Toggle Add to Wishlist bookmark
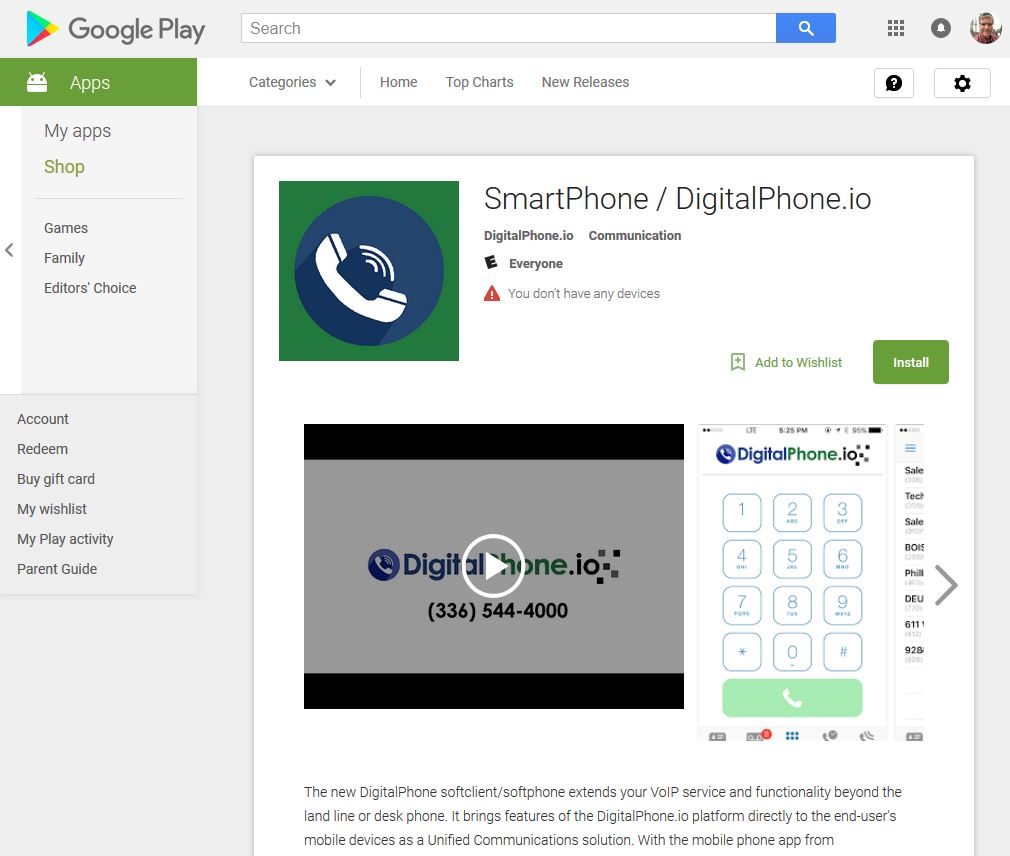 (x=786, y=363)
